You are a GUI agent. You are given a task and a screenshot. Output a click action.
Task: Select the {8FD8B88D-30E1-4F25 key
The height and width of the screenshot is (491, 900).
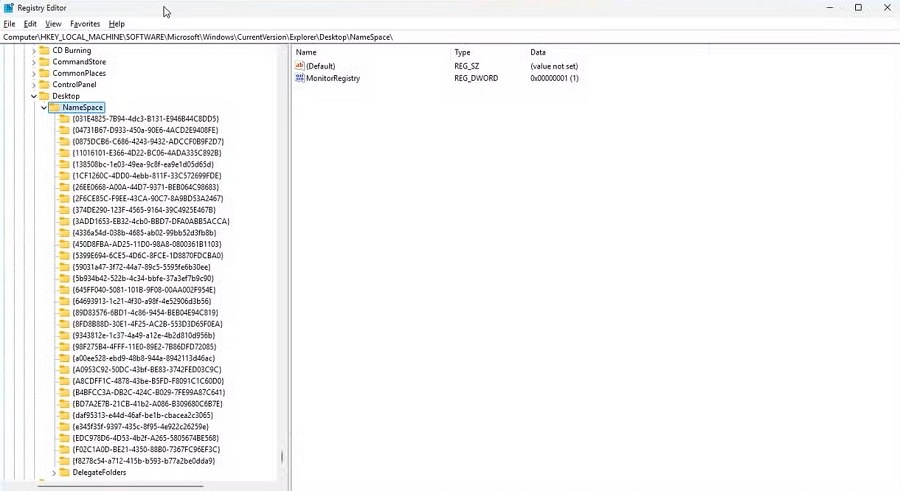[x=148, y=324]
